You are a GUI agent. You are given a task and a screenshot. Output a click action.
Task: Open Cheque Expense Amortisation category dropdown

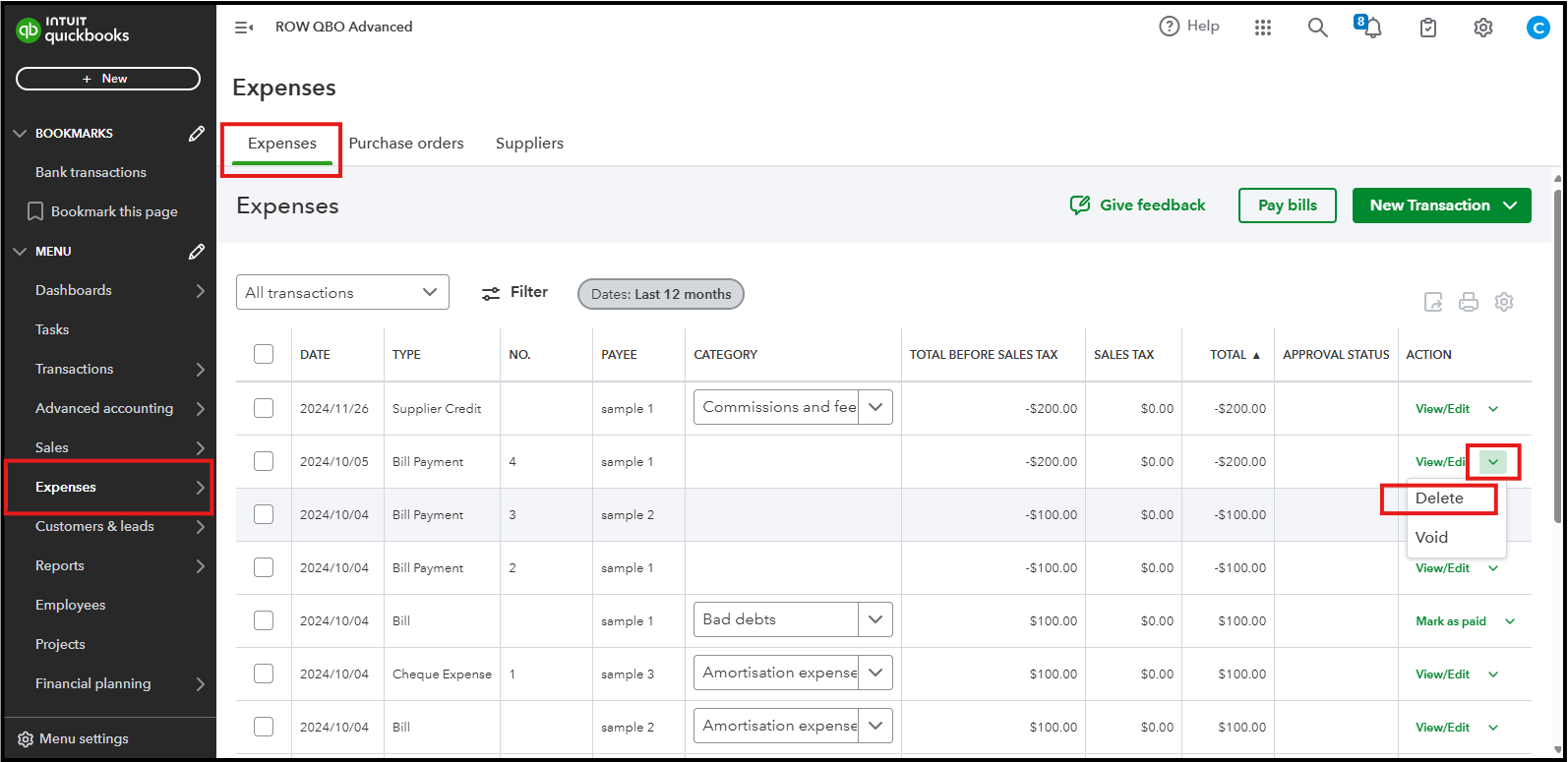click(x=875, y=673)
